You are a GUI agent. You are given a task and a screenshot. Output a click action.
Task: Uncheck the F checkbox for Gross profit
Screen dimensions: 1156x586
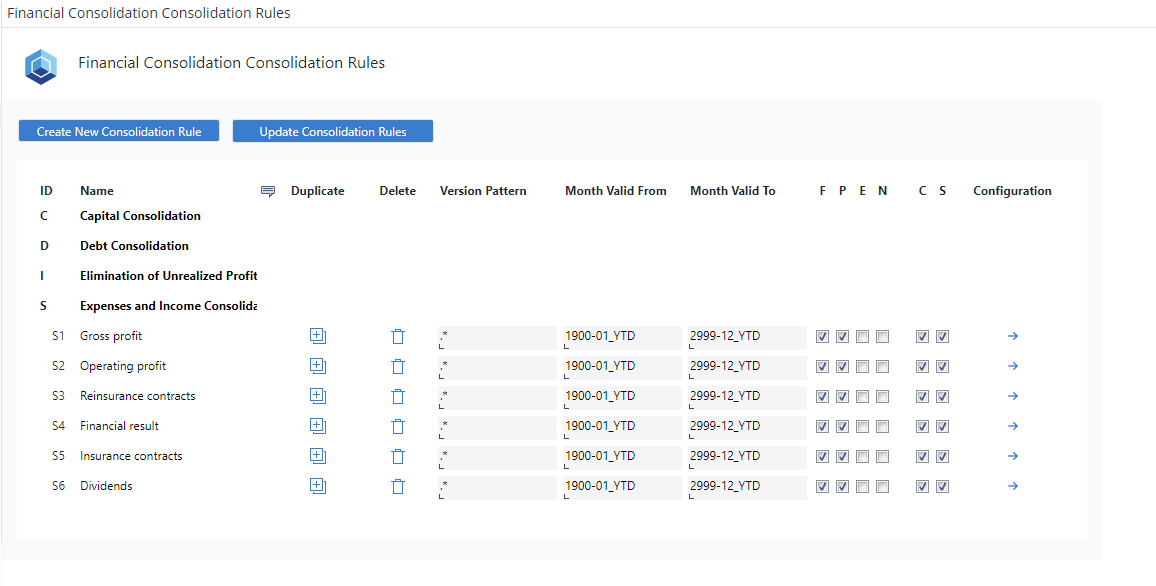[822, 336]
